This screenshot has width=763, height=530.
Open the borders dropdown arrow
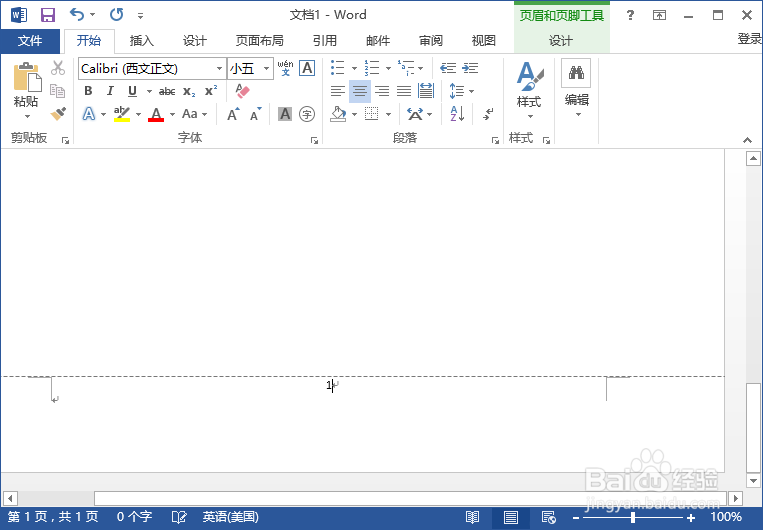click(388, 114)
